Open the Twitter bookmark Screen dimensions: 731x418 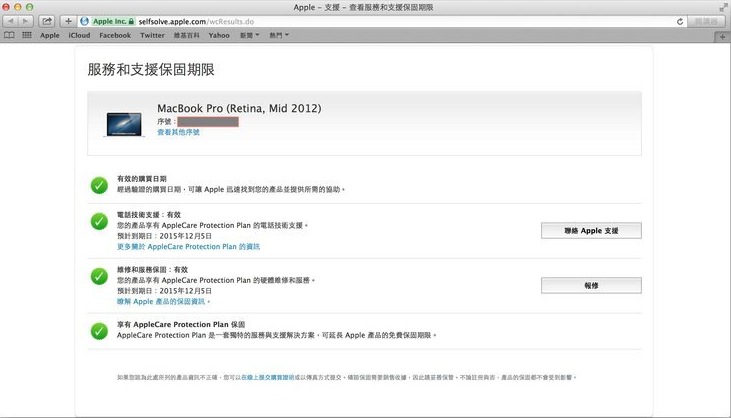(x=152, y=35)
